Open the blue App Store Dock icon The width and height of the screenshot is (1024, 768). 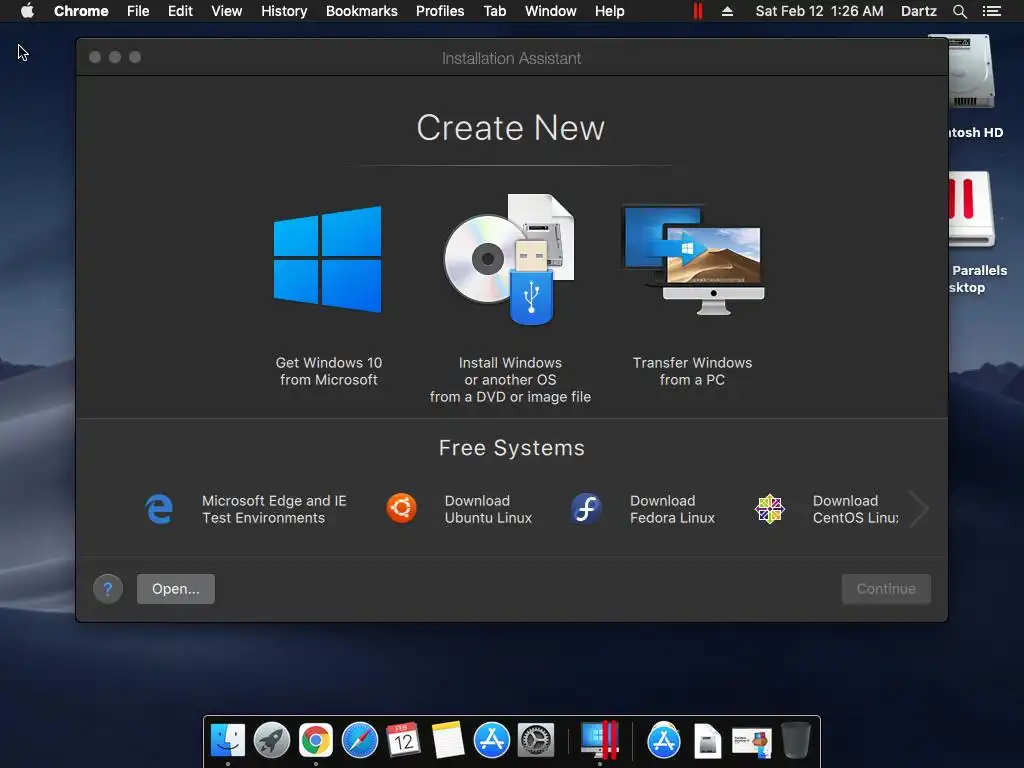point(491,740)
